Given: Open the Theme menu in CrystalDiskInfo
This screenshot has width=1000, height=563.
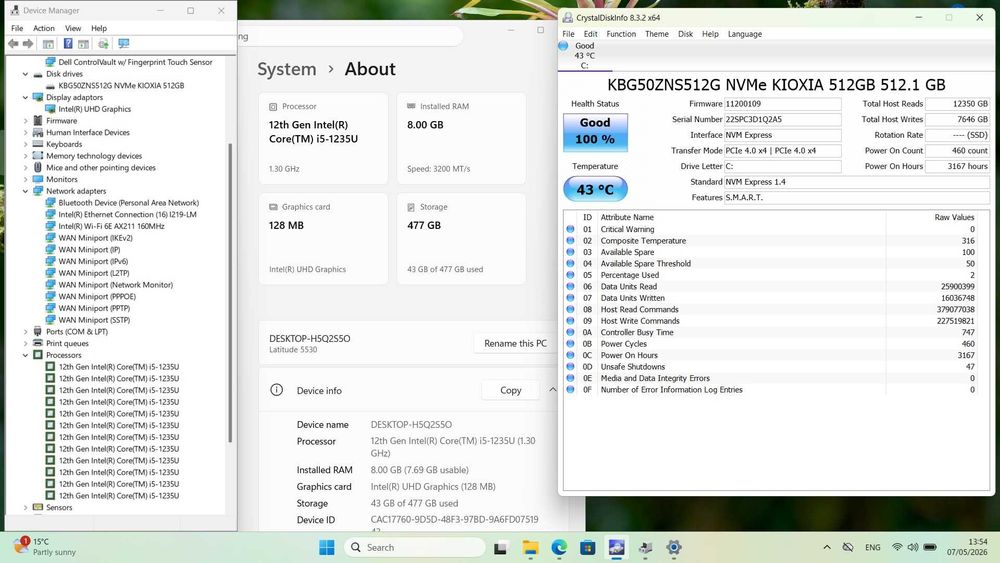Looking at the screenshot, I should pyautogui.click(x=656, y=34).
